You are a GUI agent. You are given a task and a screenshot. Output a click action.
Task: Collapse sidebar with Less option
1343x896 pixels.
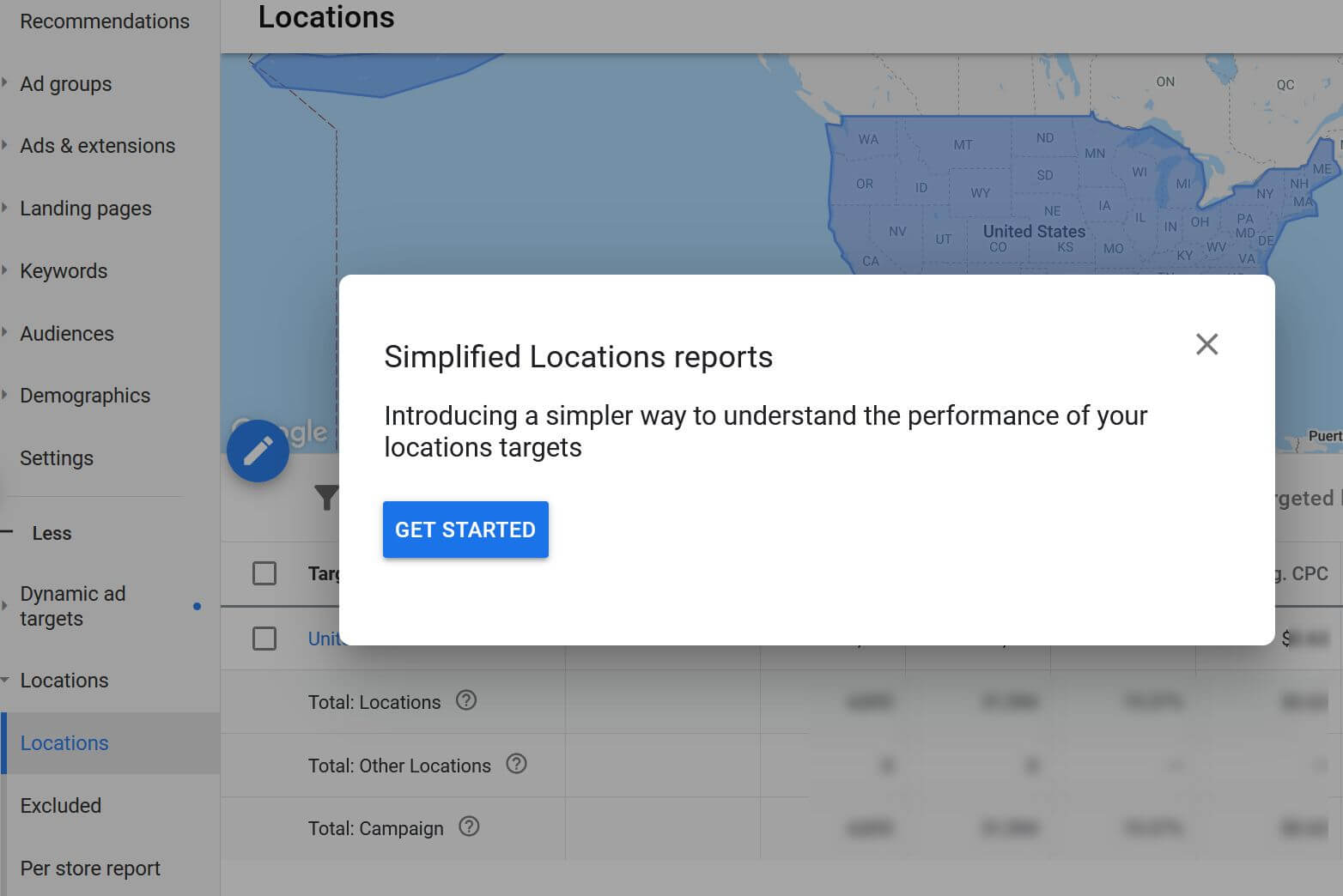pyautogui.click(x=52, y=533)
